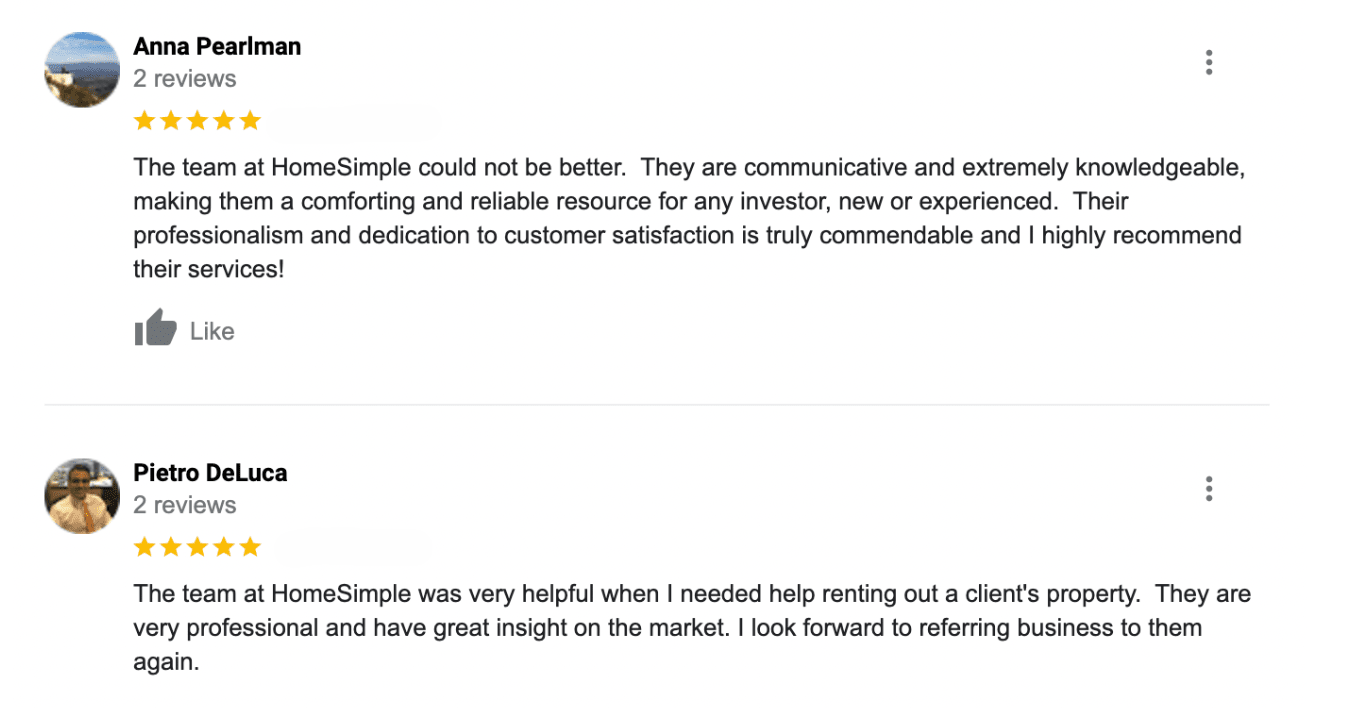Open Anna Pearlman's profile picture
Image resolution: width=1350 pixels, height=708 pixels.
coord(82,70)
